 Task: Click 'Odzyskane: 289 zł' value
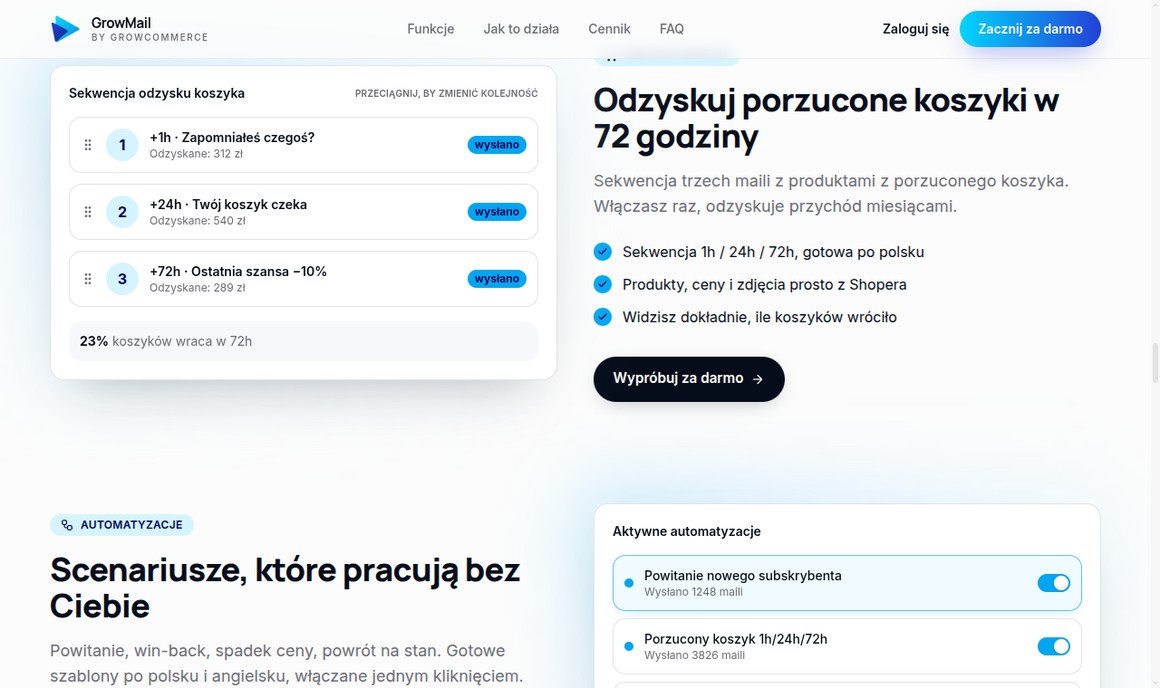point(198,288)
